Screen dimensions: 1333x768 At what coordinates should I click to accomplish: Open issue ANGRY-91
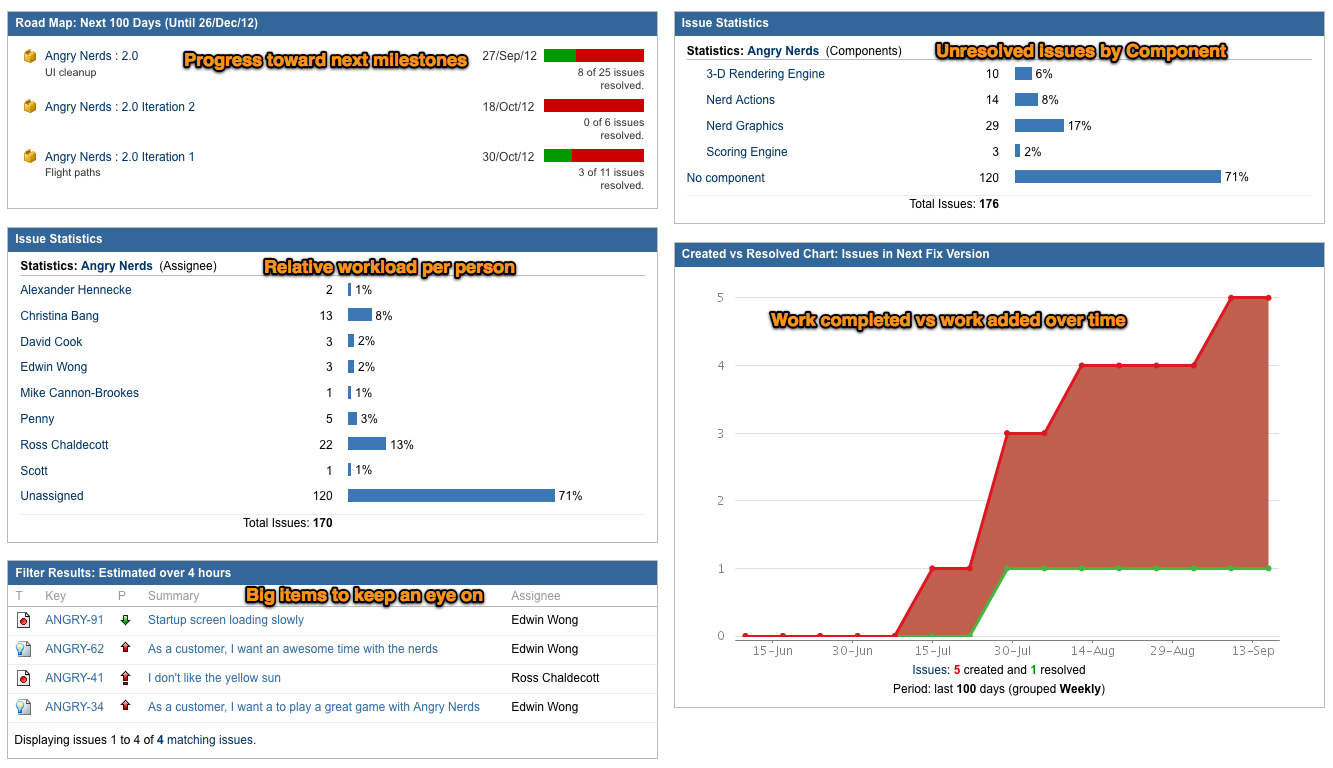pyautogui.click(x=74, y=620)
